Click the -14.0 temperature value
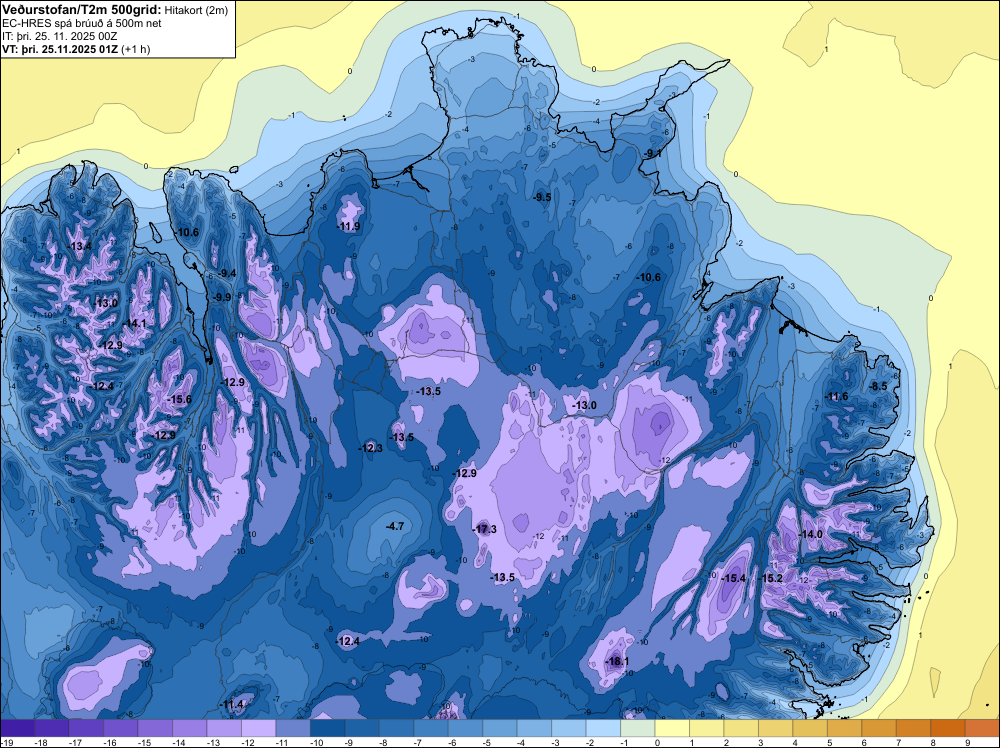This screenshot has width=1000, height=748. (811, 534)
